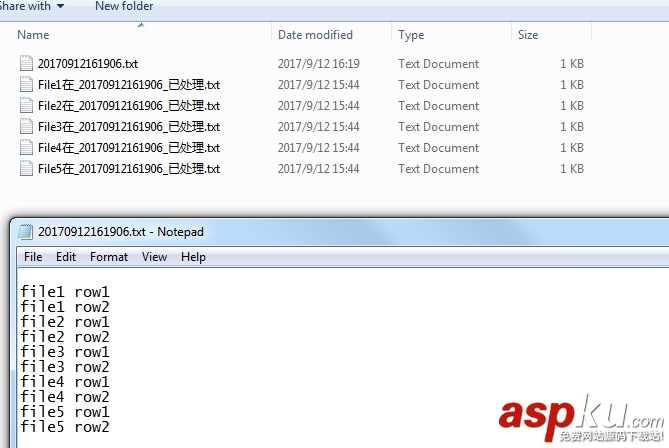The width and height of the screenshot is (669, 448).
Task: Click the New folder button
Action: click(124, 6)
